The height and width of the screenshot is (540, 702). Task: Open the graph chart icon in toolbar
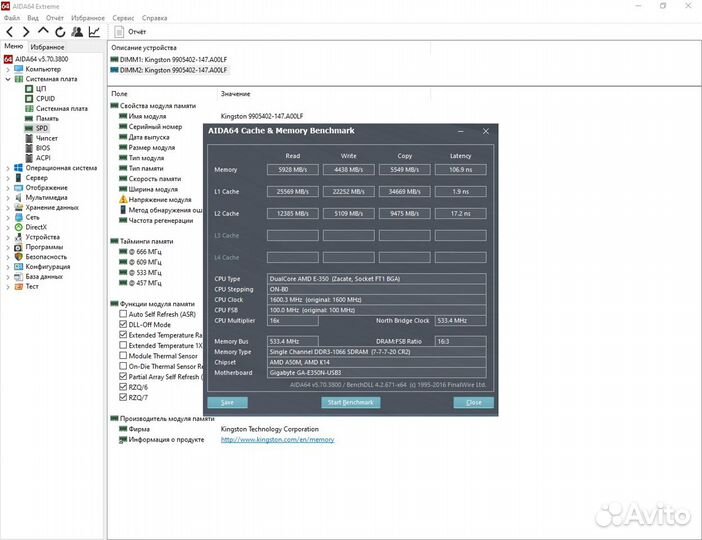point(94,32)
